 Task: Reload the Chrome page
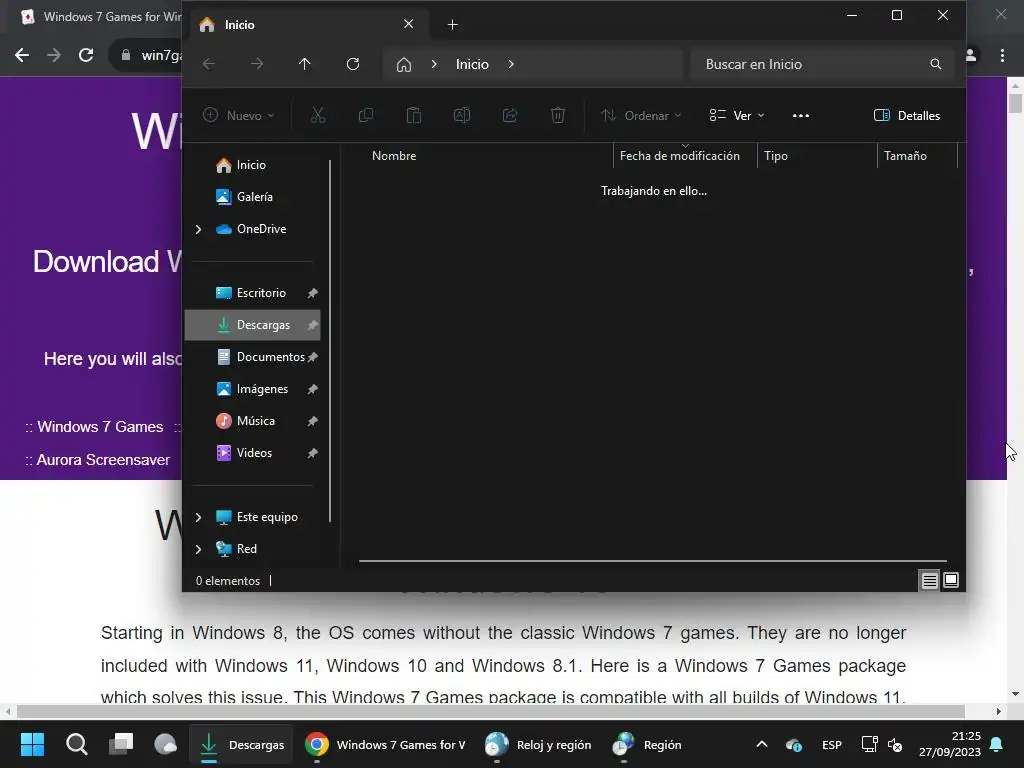coord(86,55)
